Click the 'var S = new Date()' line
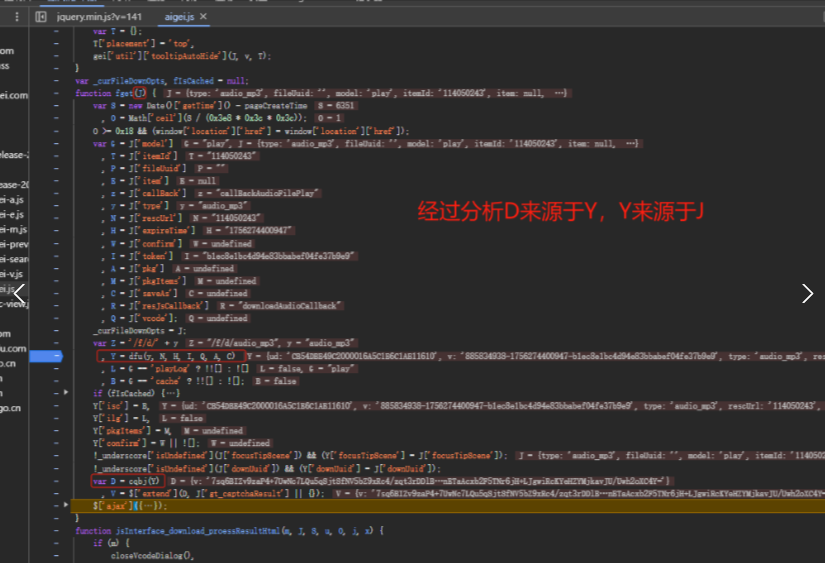 click(200, 105)
